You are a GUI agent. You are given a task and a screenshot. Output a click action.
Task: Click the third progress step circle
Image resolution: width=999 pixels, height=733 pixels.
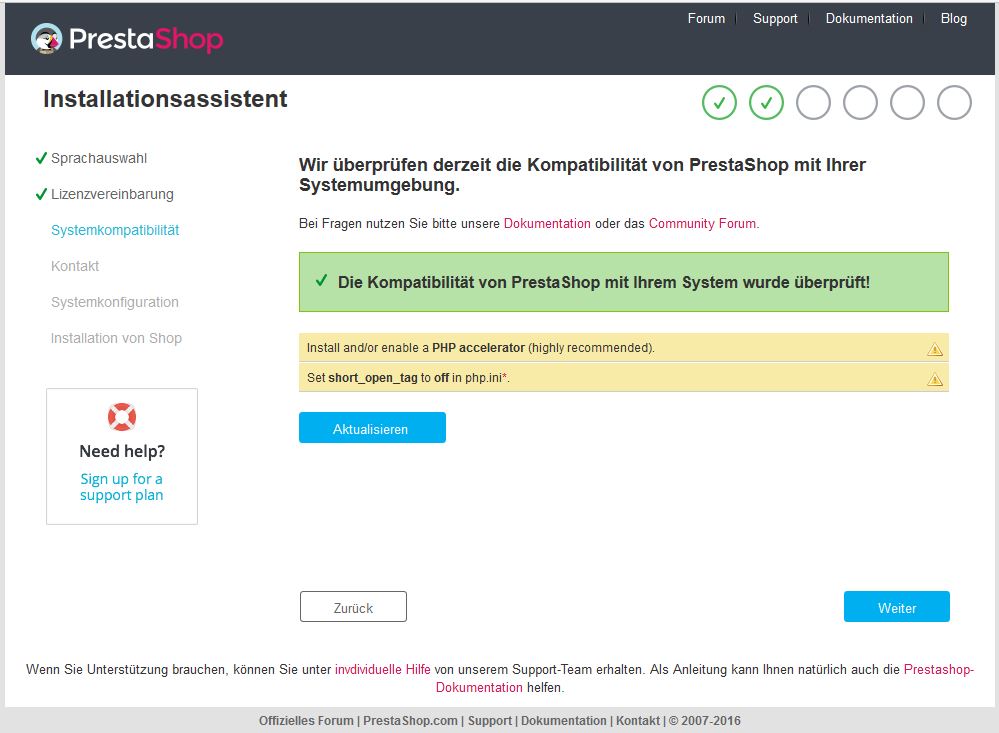click(x=813, y=102)
